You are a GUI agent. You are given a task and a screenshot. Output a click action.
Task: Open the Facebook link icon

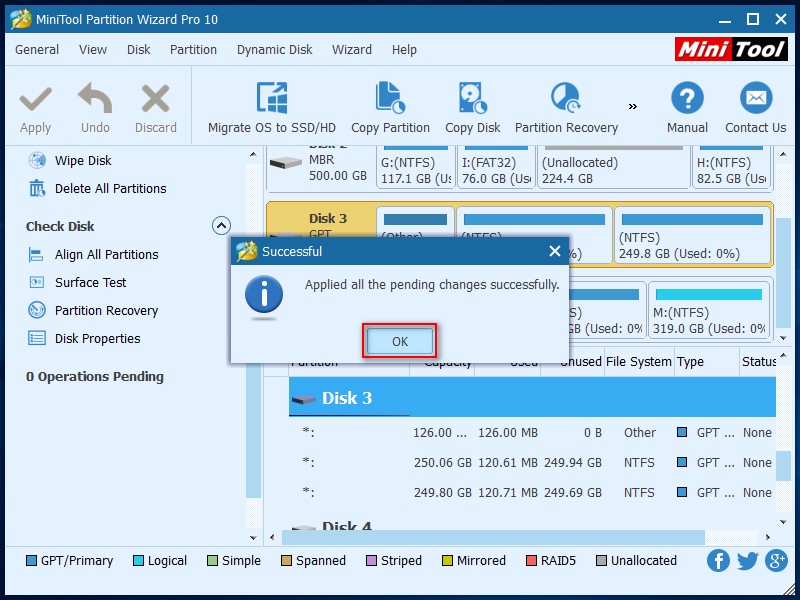718,561
